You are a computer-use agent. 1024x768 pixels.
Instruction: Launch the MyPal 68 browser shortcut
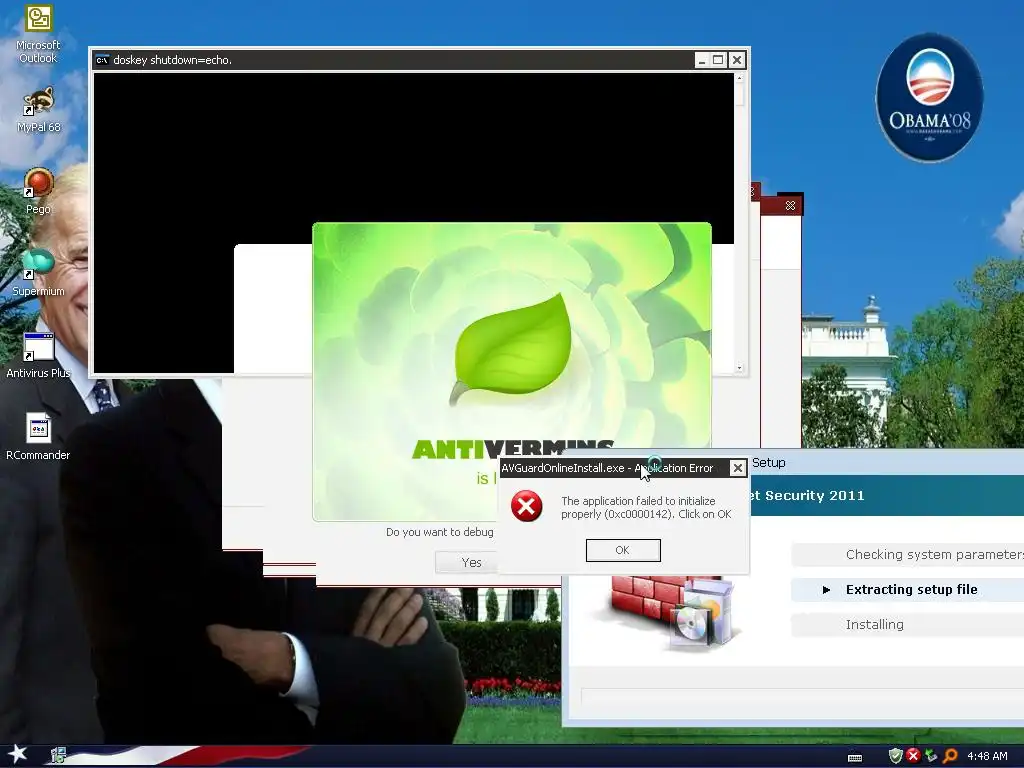click(x=39, y=110)
